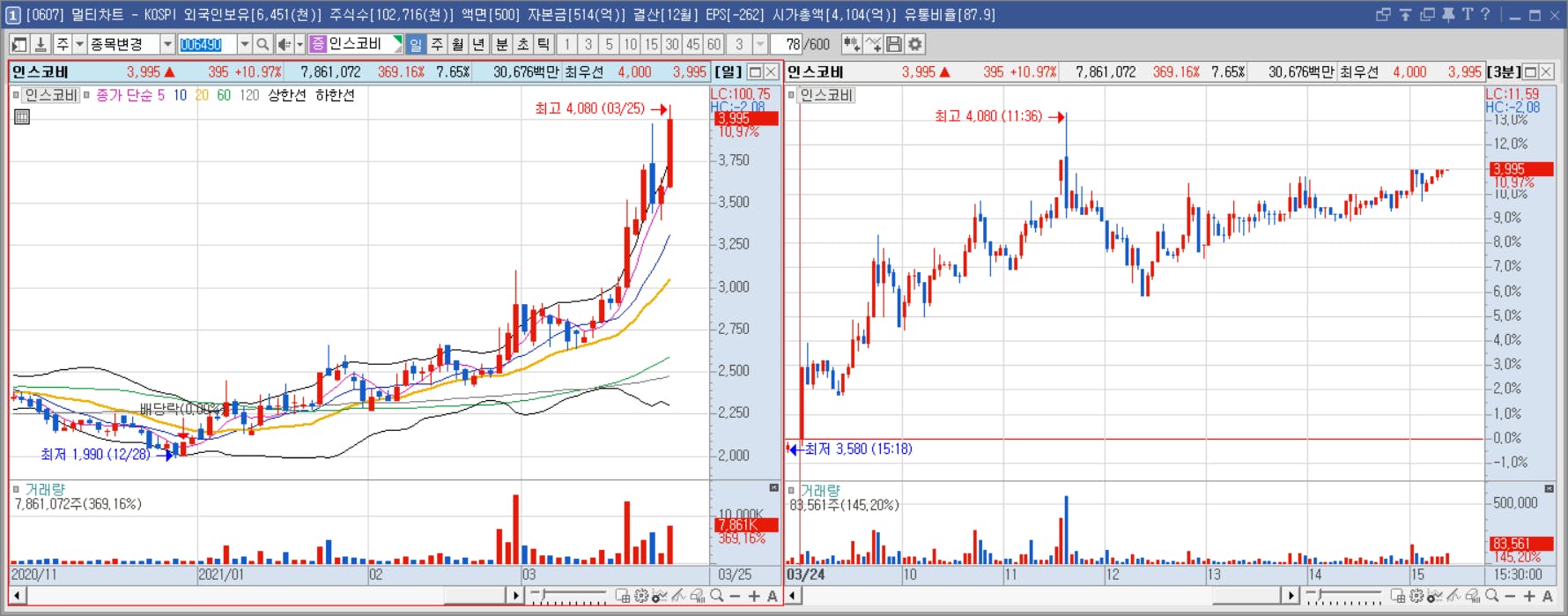The height and width of the screenshot is (616, 1568).
Task: Open the interval value dropdown next to 3
Action: pos(760,44)
